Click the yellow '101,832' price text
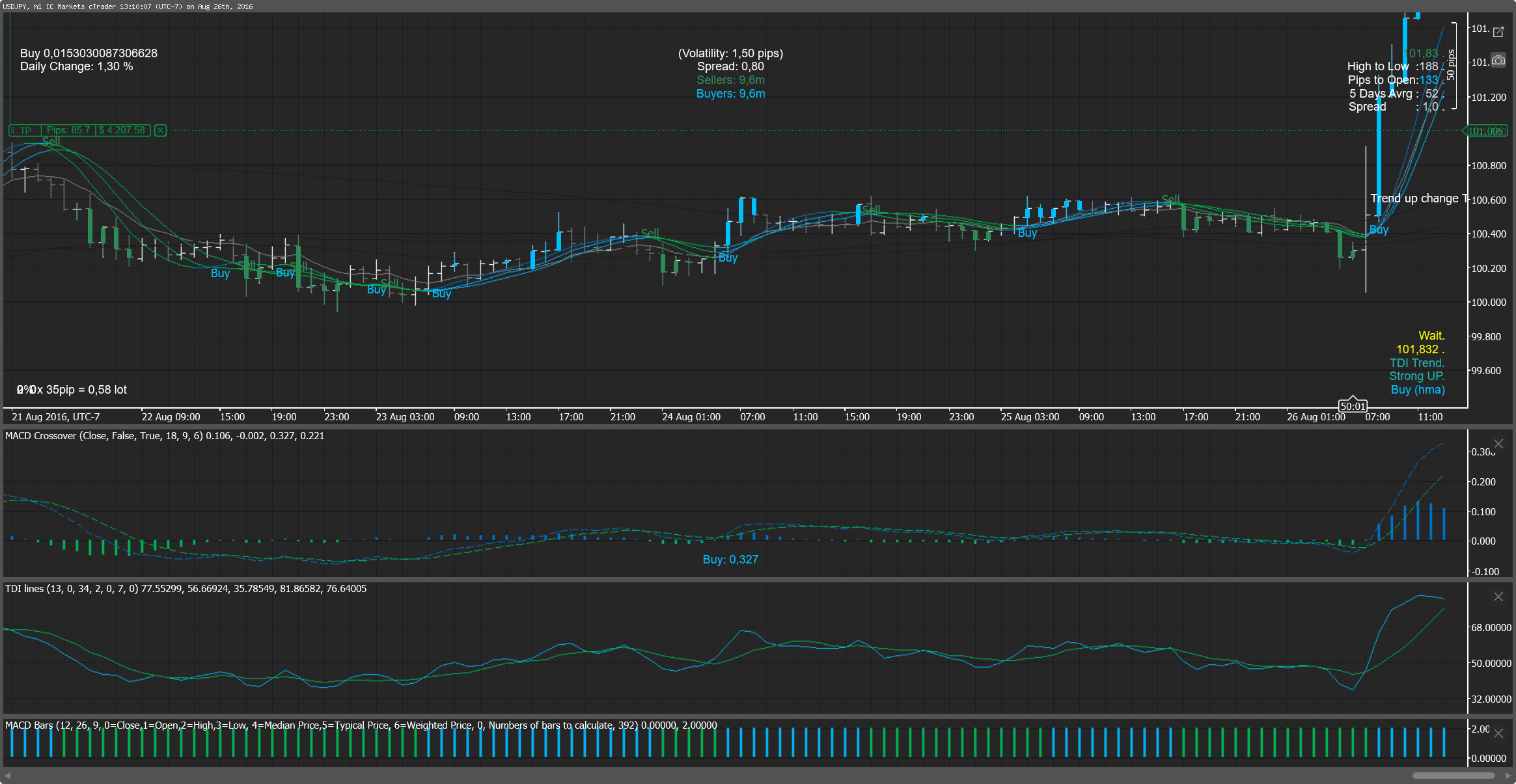The width and height of the screenshot is (1516, 784). (x=1417, y=349)
